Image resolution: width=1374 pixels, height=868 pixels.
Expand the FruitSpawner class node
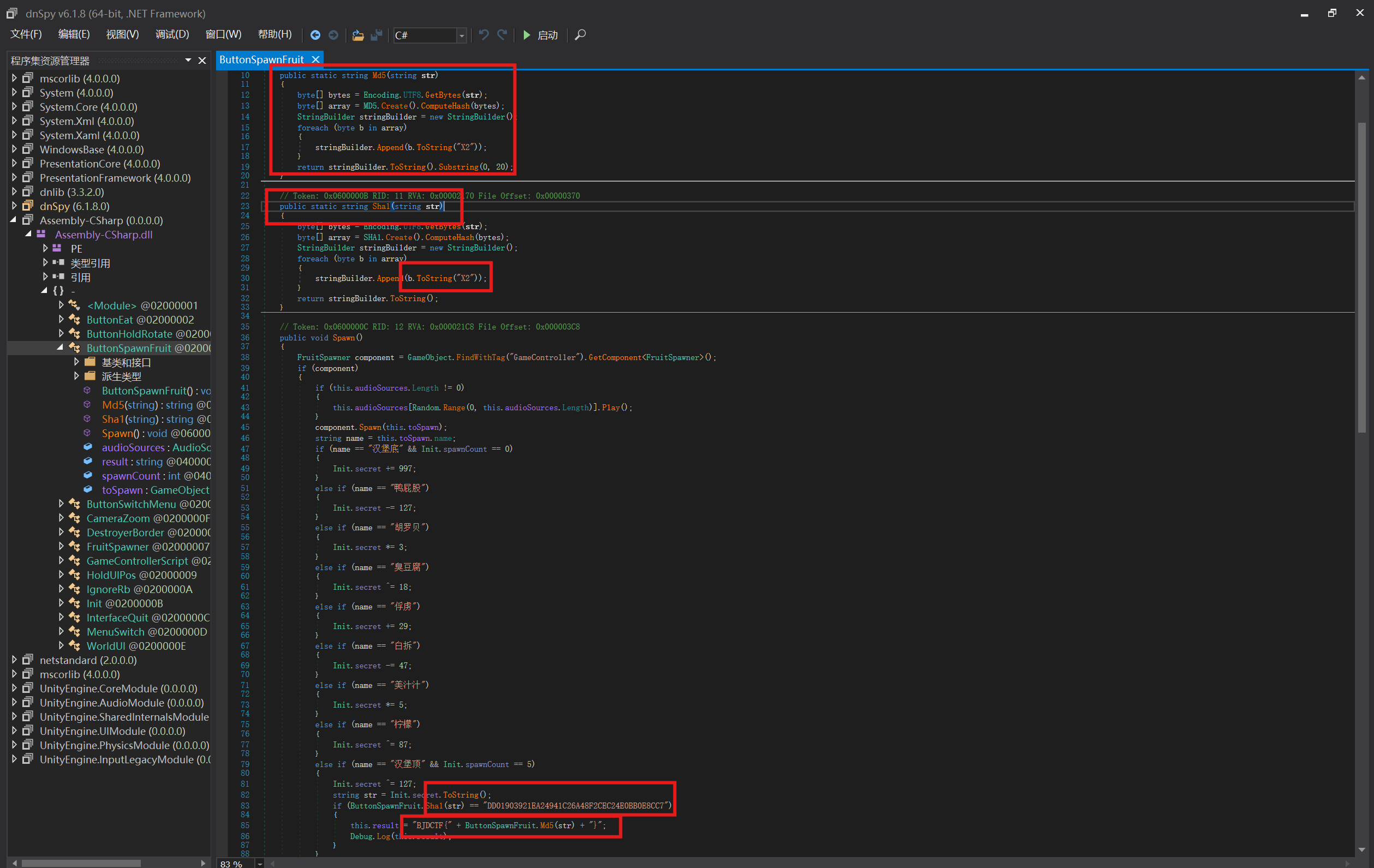tap(61, 546)
